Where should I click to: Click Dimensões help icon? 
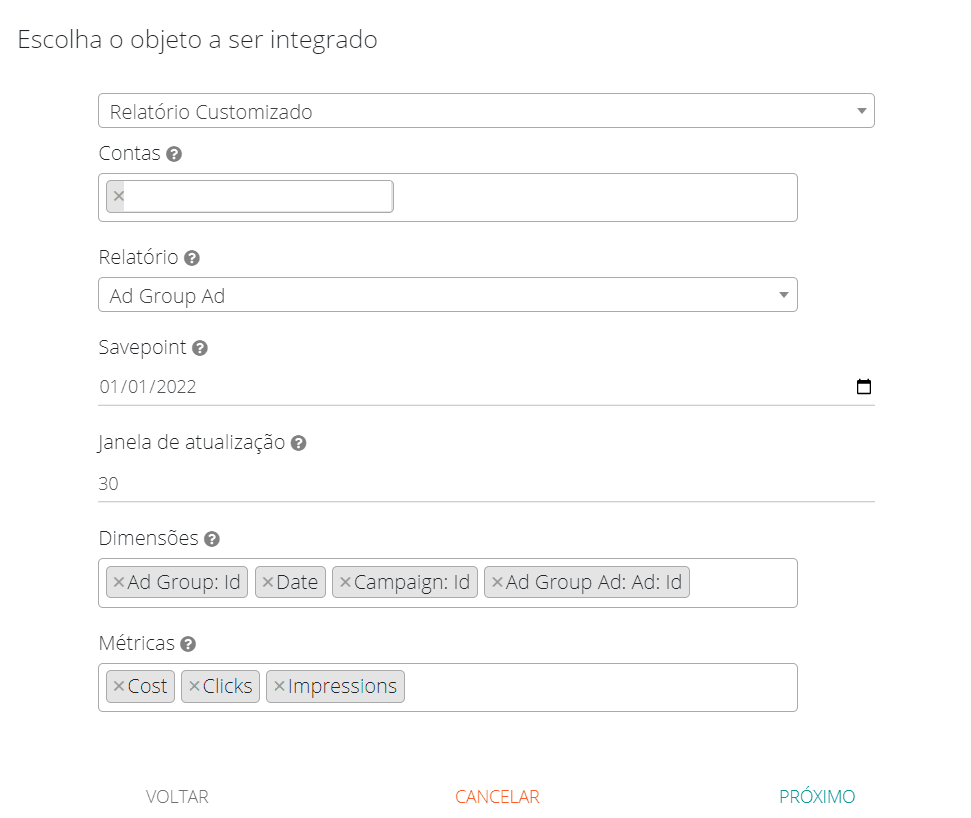[211, 539]
